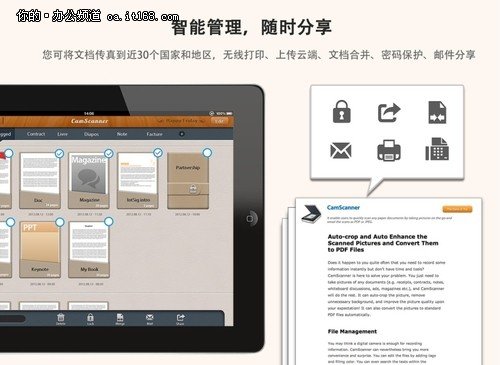Click the printer icon in the callout bubble
This screenshot has height=365, width=500.
coord(389,150)
